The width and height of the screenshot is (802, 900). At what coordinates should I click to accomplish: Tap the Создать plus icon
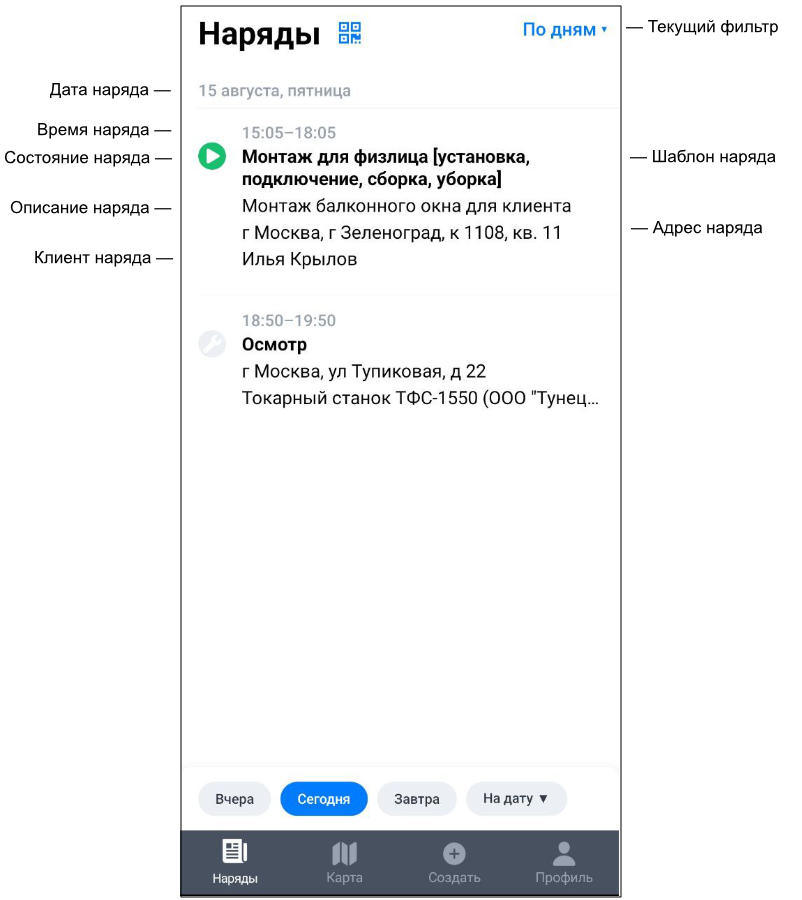pyautogui.click(x=454, y=854)
